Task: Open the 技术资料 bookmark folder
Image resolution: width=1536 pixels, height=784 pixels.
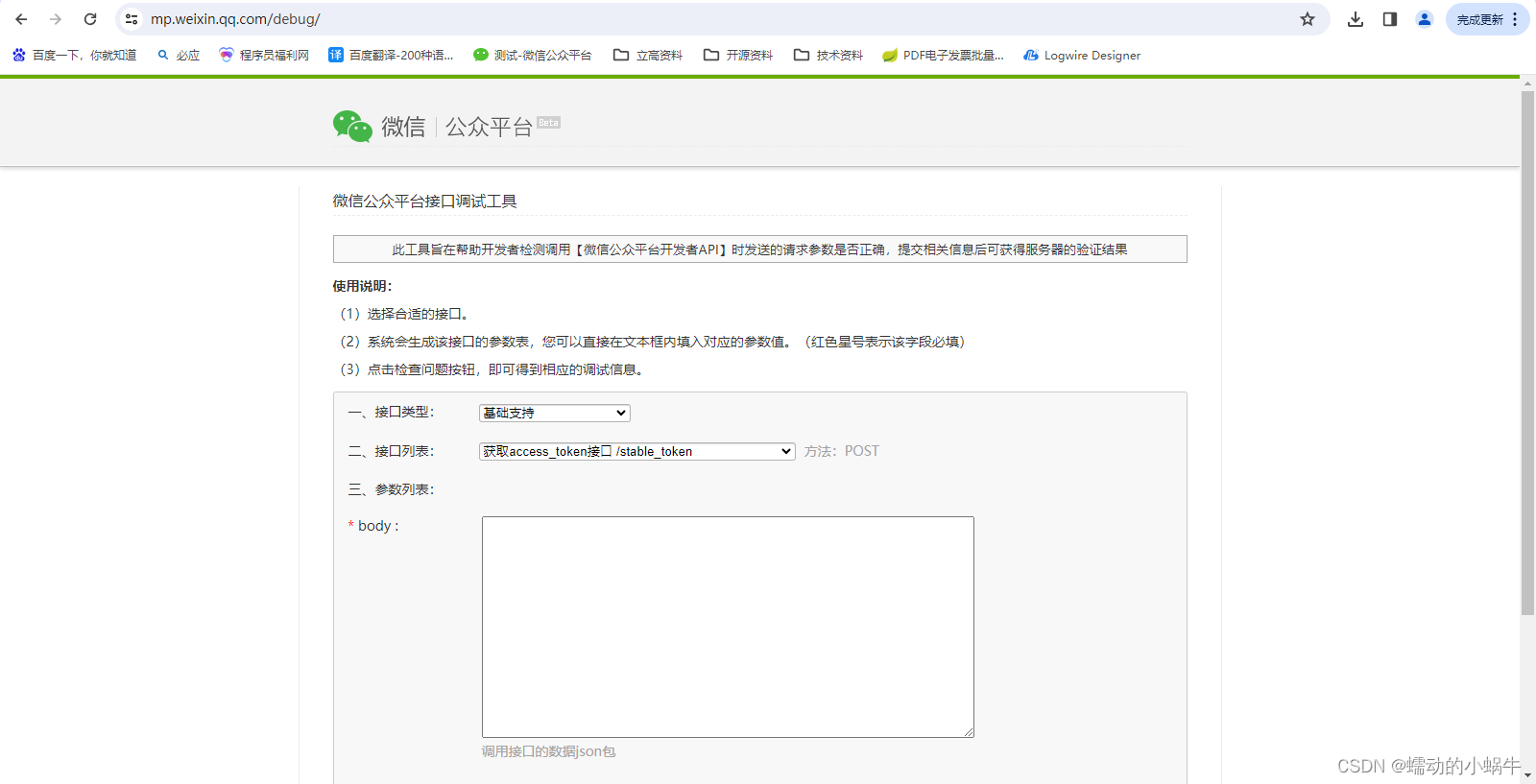Action: 828,56
